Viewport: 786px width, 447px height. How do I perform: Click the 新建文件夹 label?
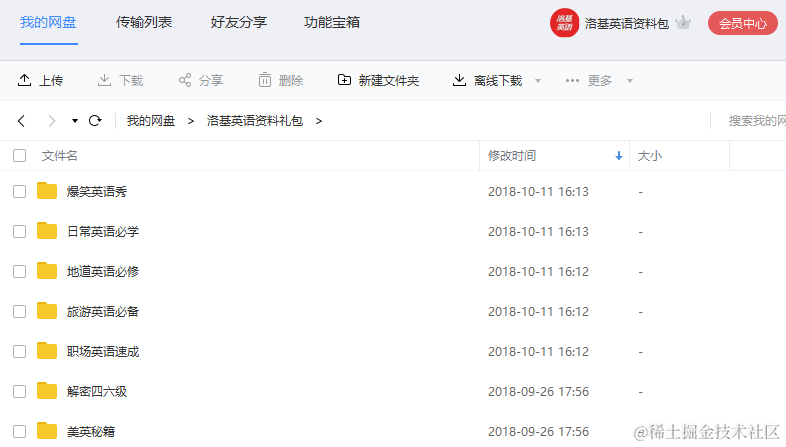pos(388,81)
